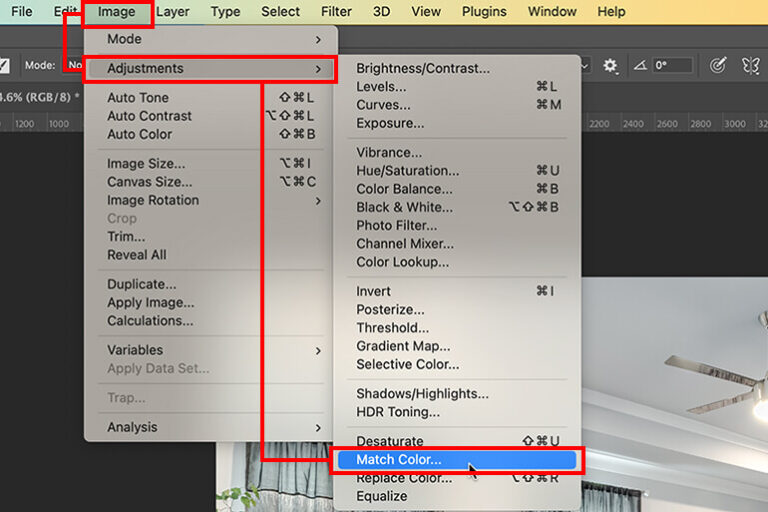The image size is (768, 512).
Task: Click the butterfly symmetry icon
Action: 750,65
